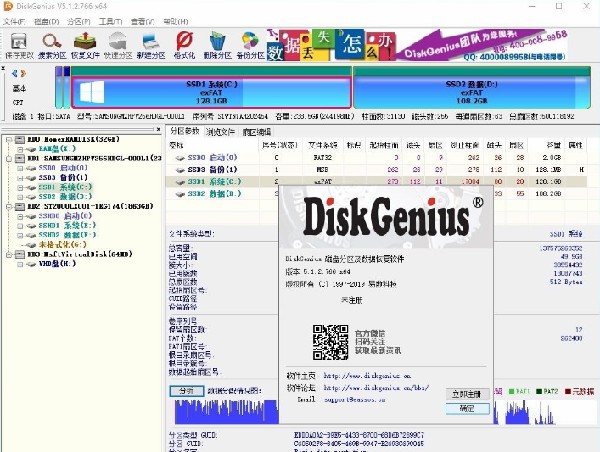Click 立即注册 register button
600x452 pixels.
click(x=467, y=394)
